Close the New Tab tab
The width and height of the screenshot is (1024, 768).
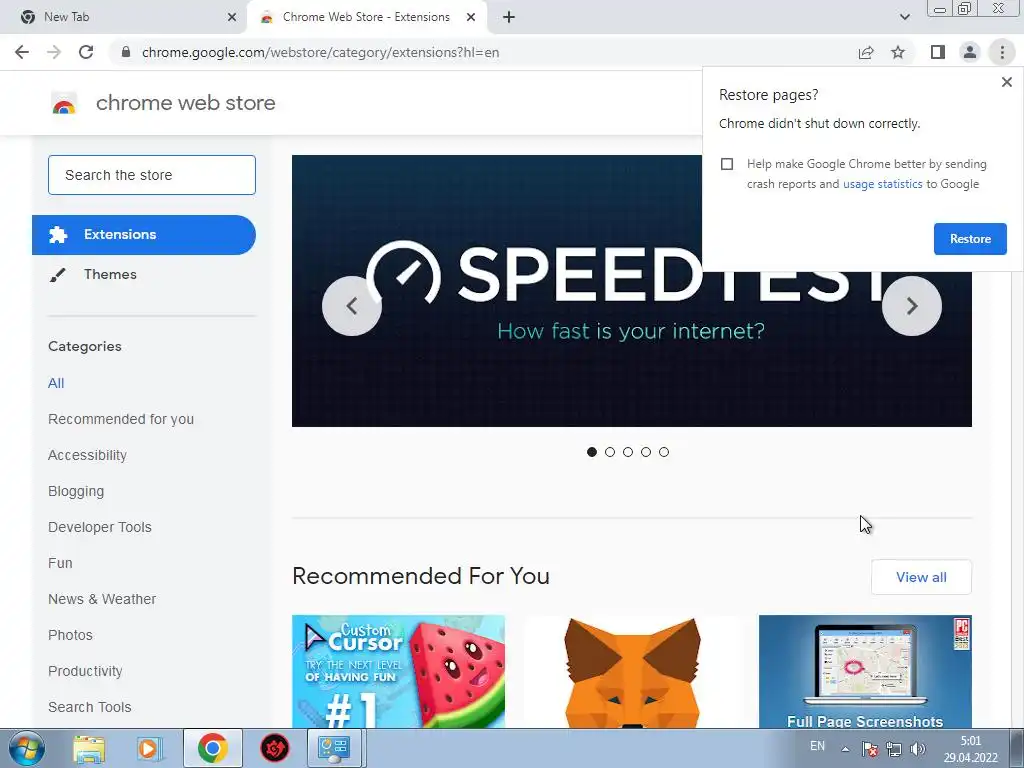tap(232, 17)
